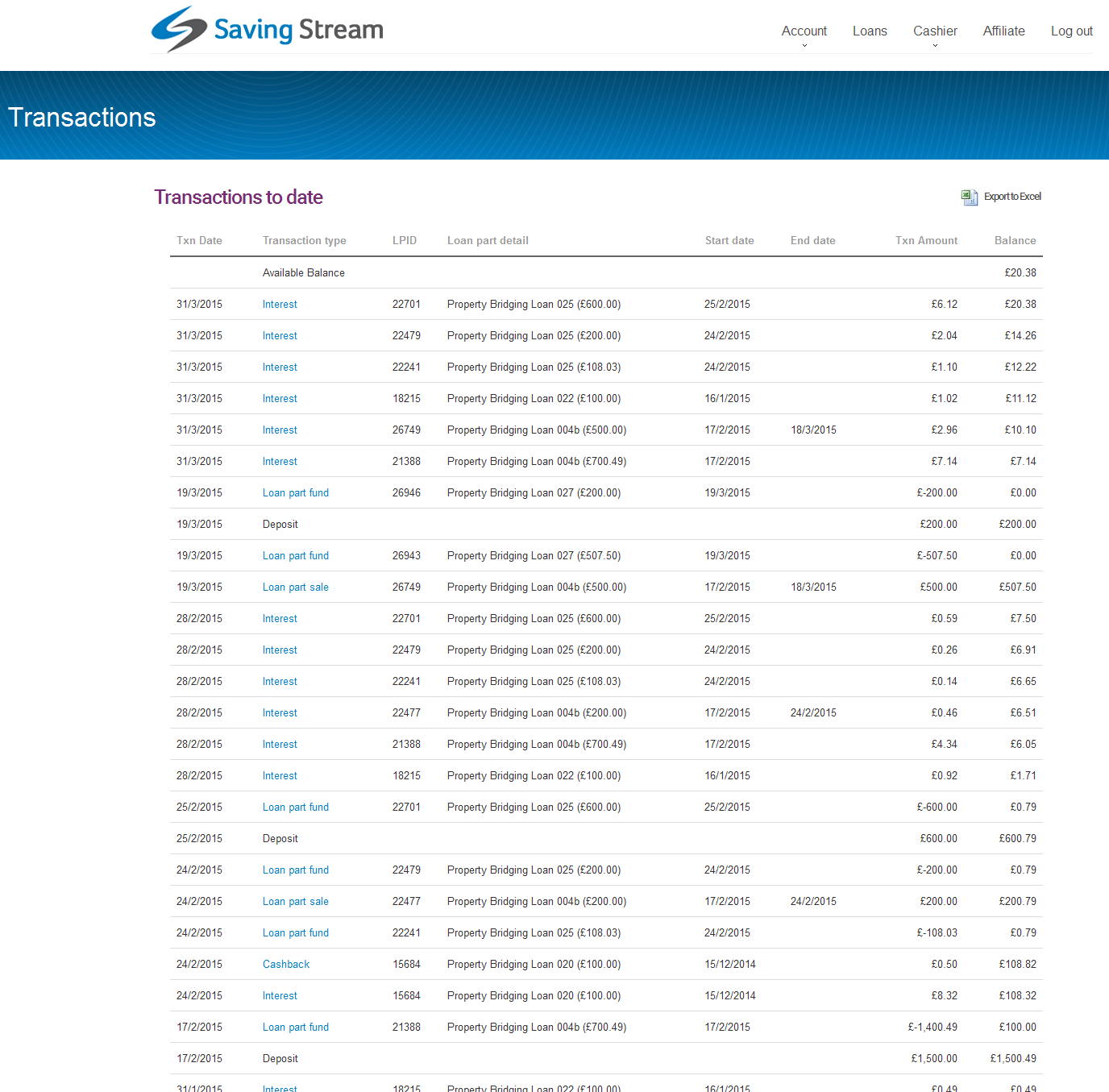Click Property Bridging Loan 027 (£507.50) detail
Viewport: 1109px width, 1092px height.
534,555
